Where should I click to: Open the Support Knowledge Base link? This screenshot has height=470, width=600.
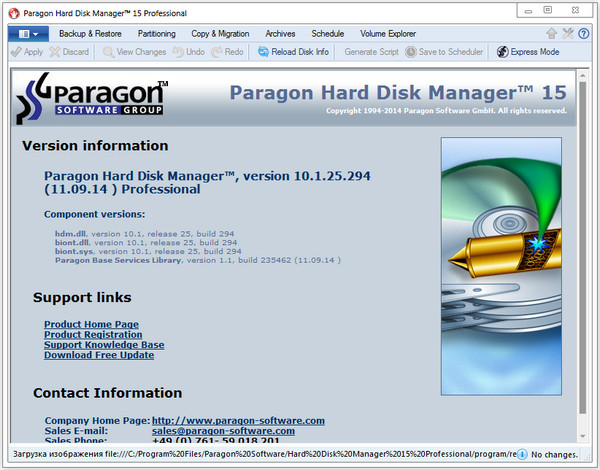[x=104, y=345]
